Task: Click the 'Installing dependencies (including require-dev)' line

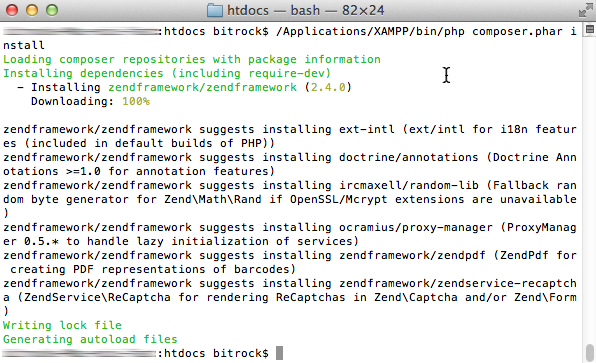Action: coord(167,73)
